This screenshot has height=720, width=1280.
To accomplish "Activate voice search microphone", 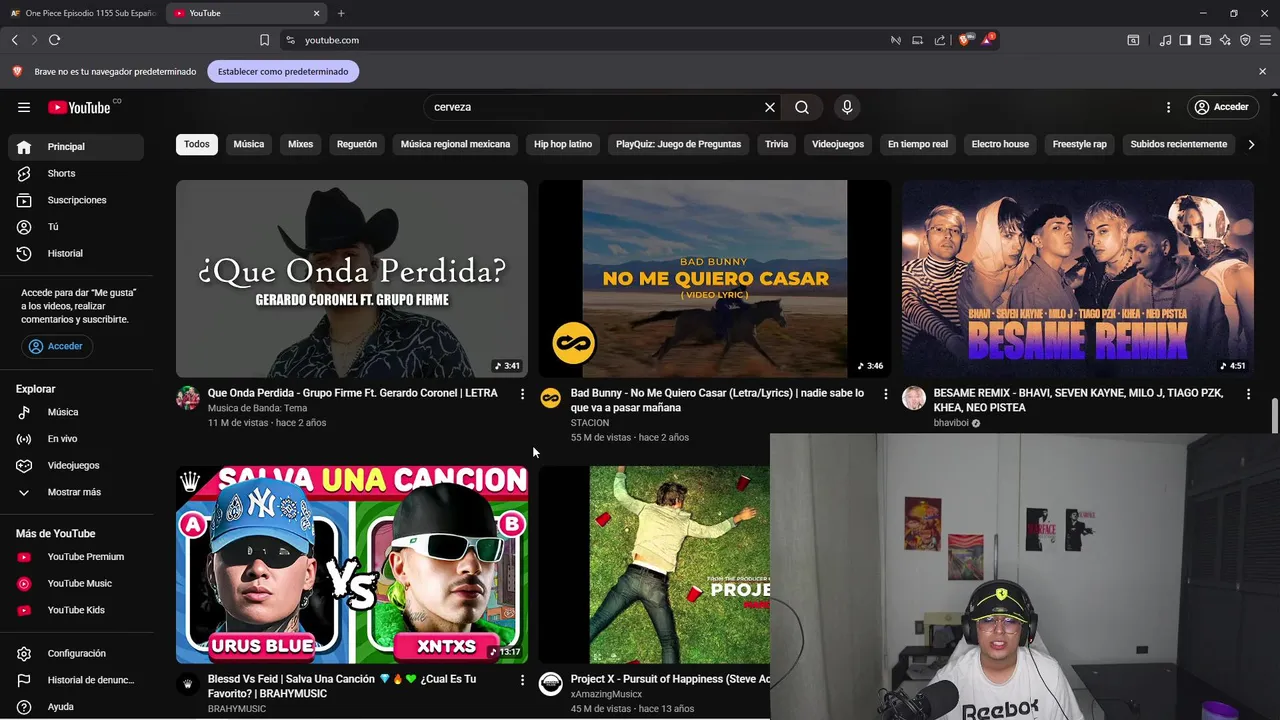I will pyautogui.click(x=847, y=107).
